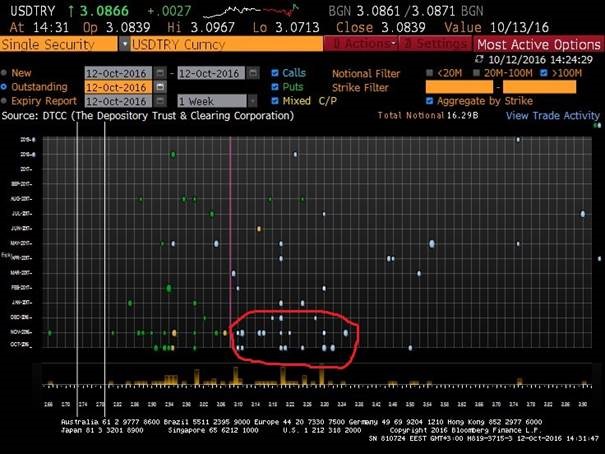This screenshot has height=454, width=605.
Task: Enable the <20M notional filter checkbox
Action: pos(429,73)
